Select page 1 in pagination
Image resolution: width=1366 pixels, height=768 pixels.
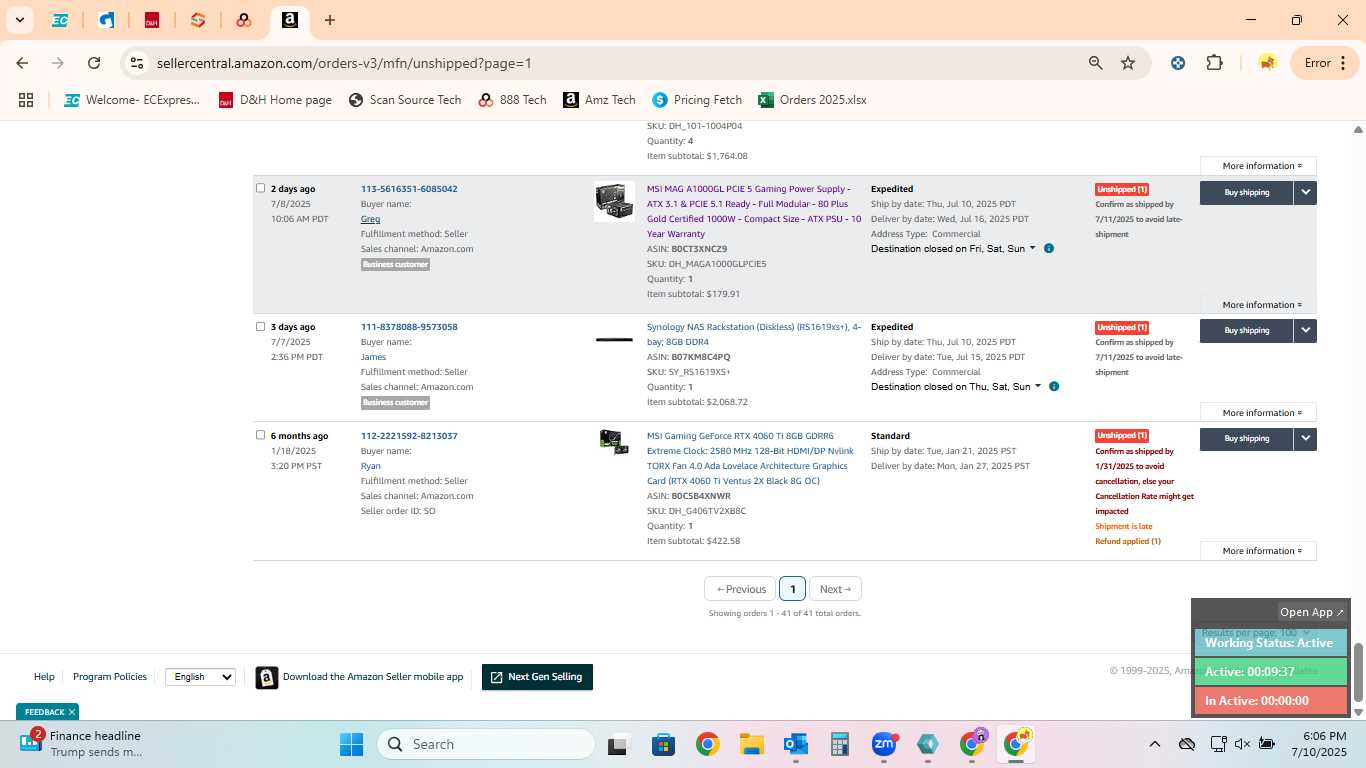[x=792, y=589]
